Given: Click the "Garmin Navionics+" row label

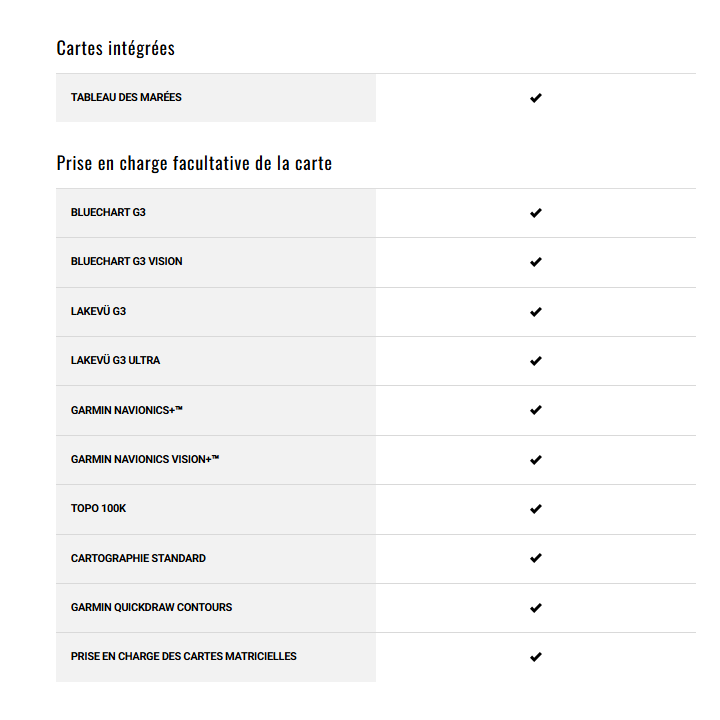Looking at the screenshot, I should (x=127, y=410).
